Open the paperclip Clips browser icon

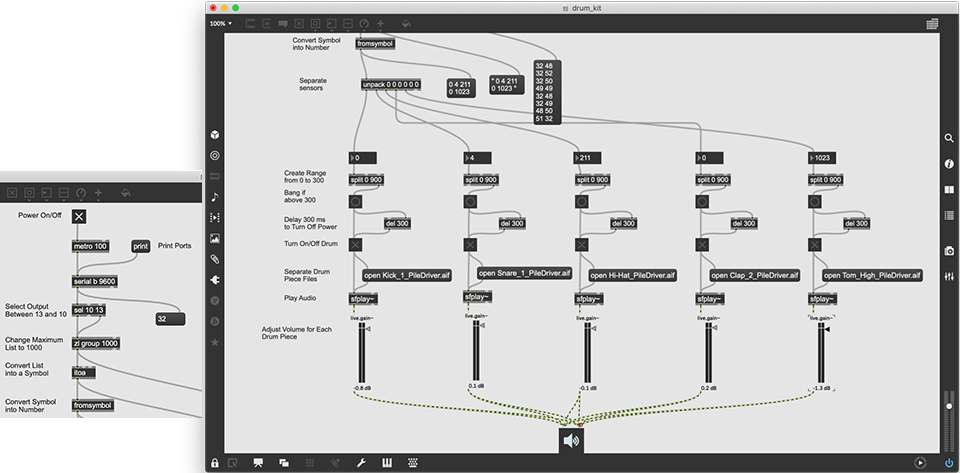click(214, 259)
